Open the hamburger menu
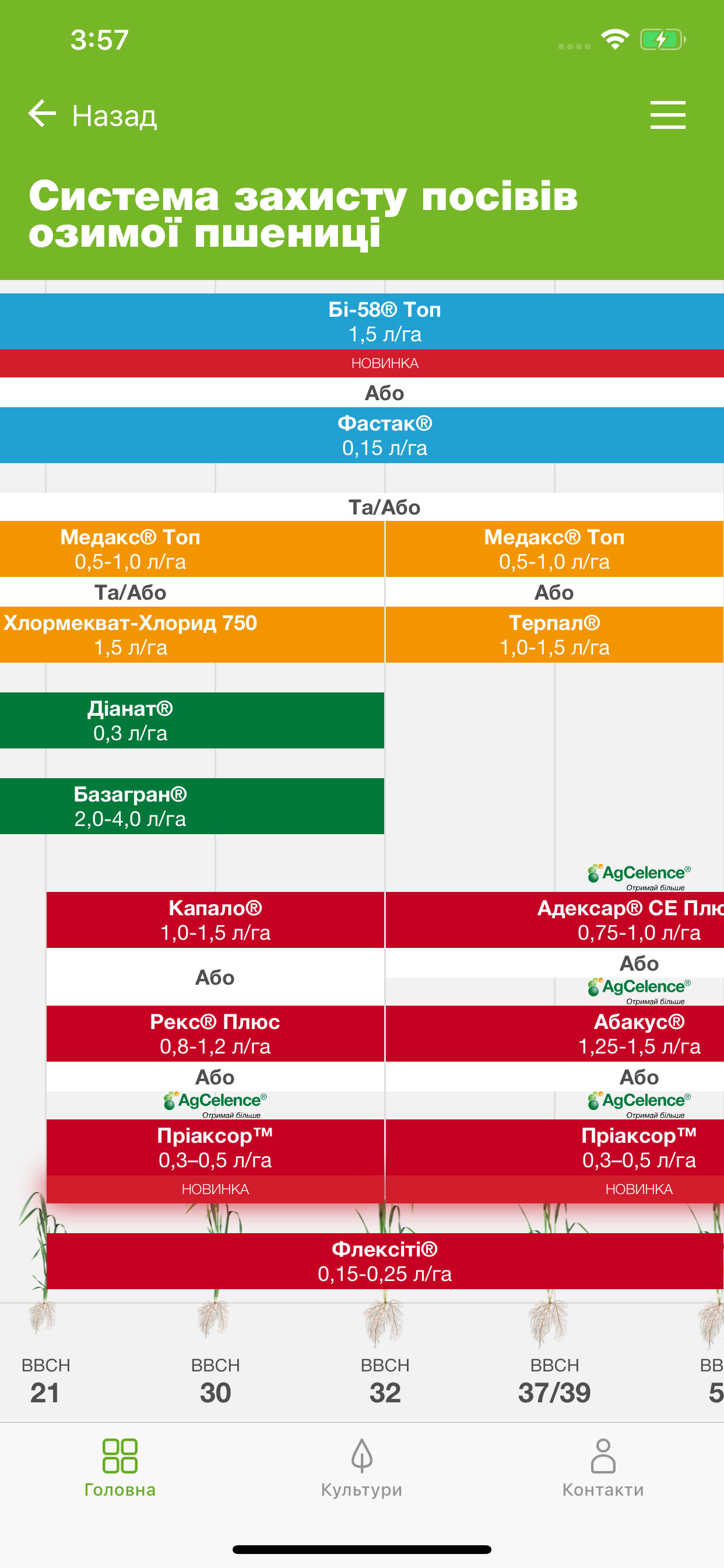This screenshot has width=724, height=1568. tap(667, 115)
